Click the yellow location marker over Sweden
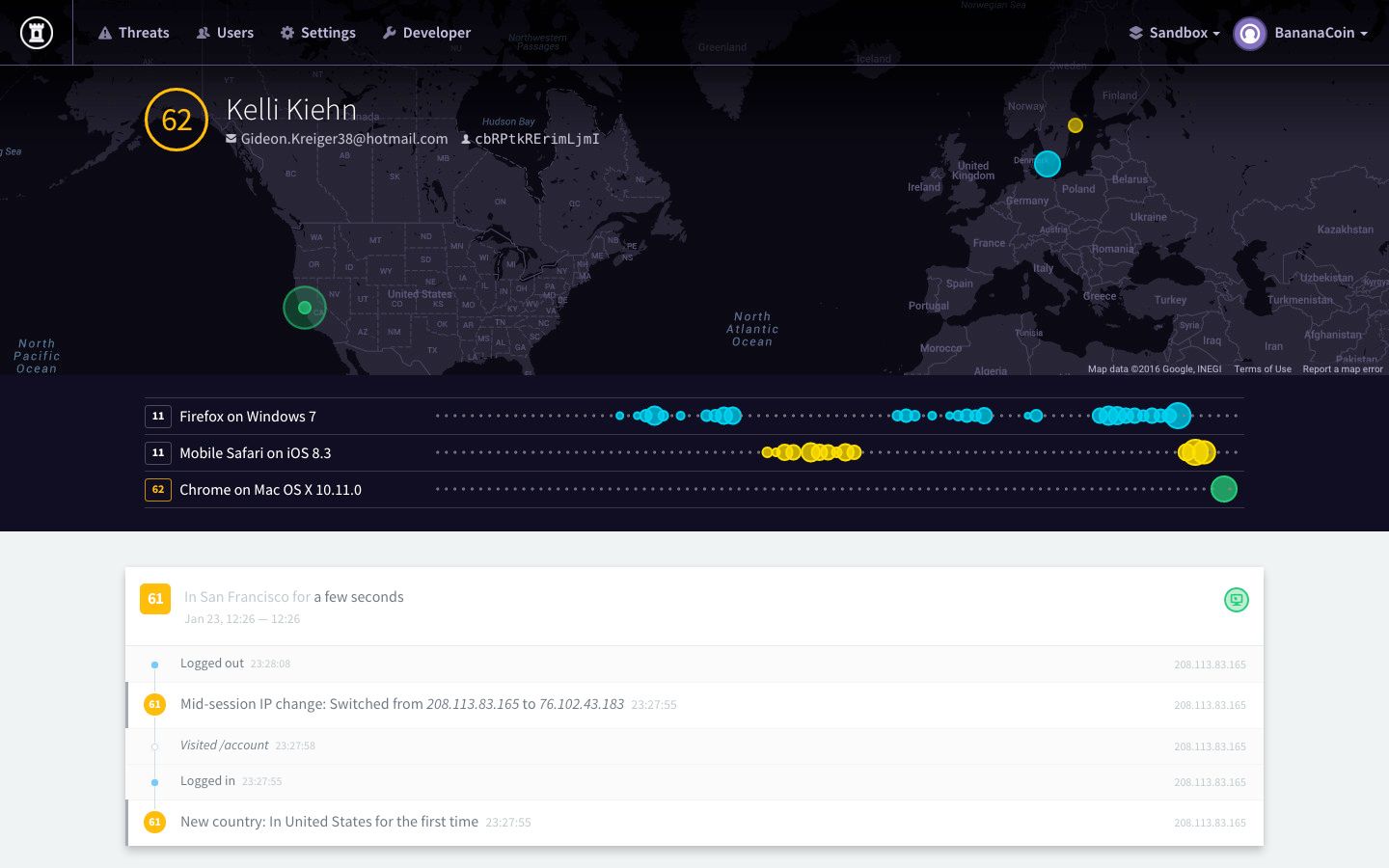1389x868 pixels. [x=1076, y=124]
